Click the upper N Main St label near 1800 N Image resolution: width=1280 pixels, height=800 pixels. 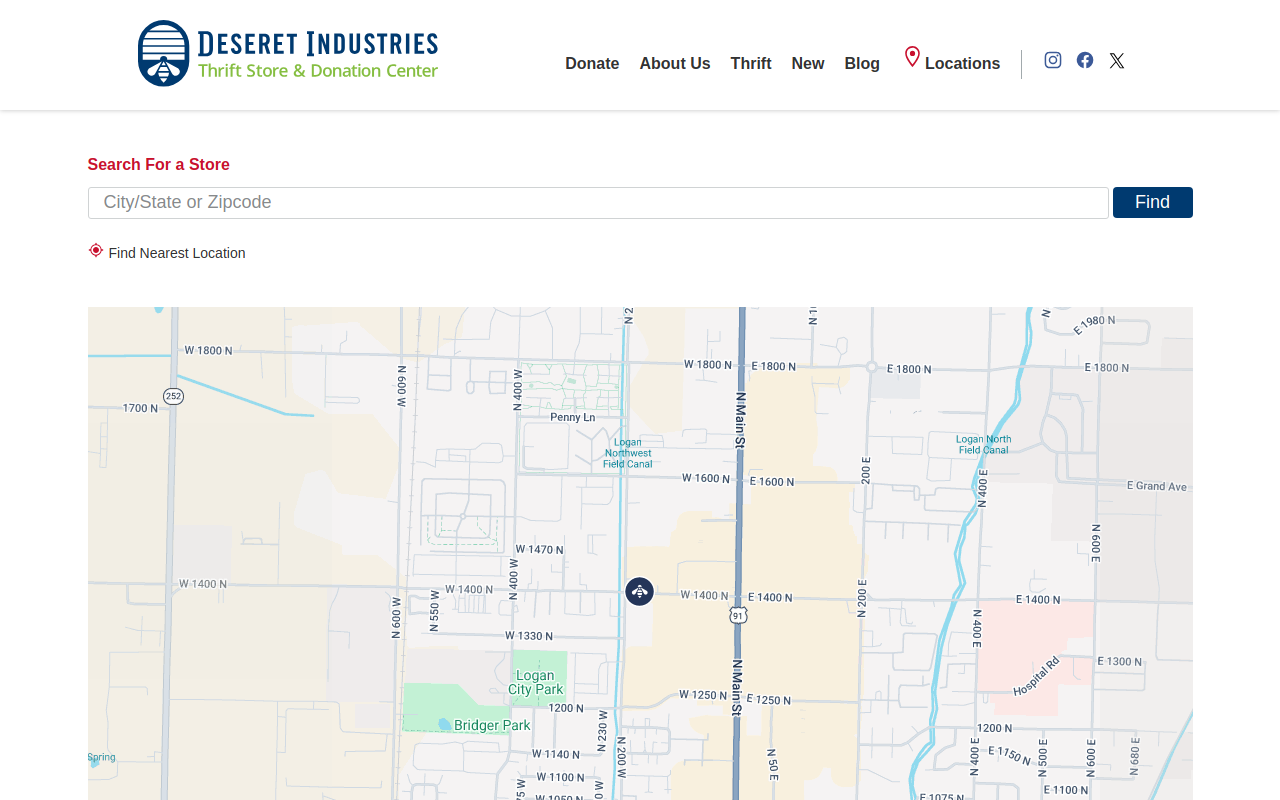pyautogui.click(x=741, y=420)
